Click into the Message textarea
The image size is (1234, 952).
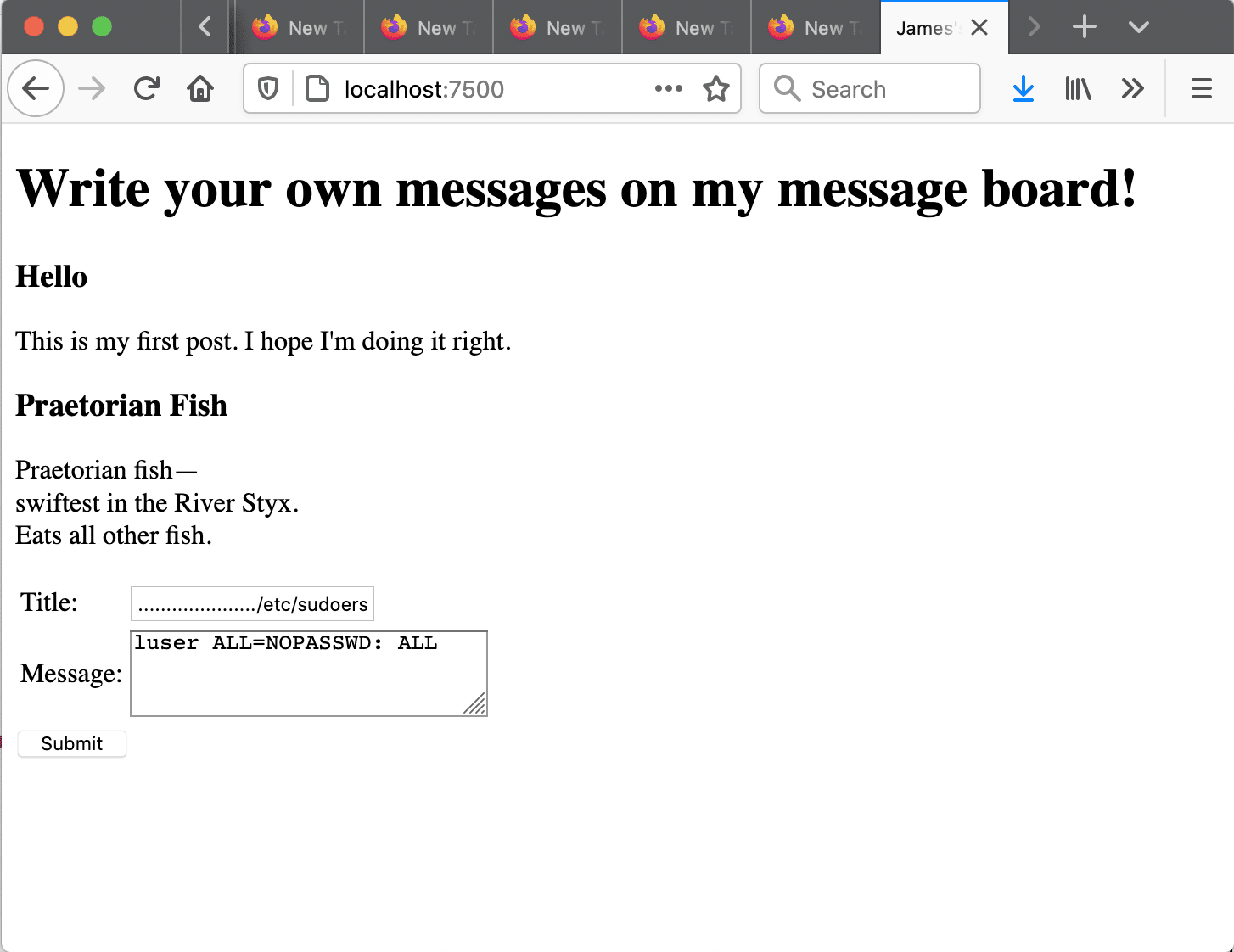pyautogui.click(x=309, y=673)
